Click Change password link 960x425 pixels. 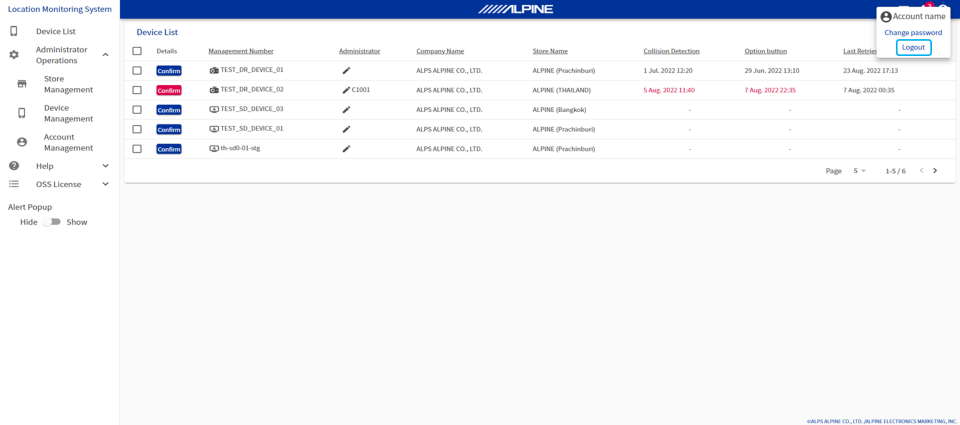pos(913,32)
